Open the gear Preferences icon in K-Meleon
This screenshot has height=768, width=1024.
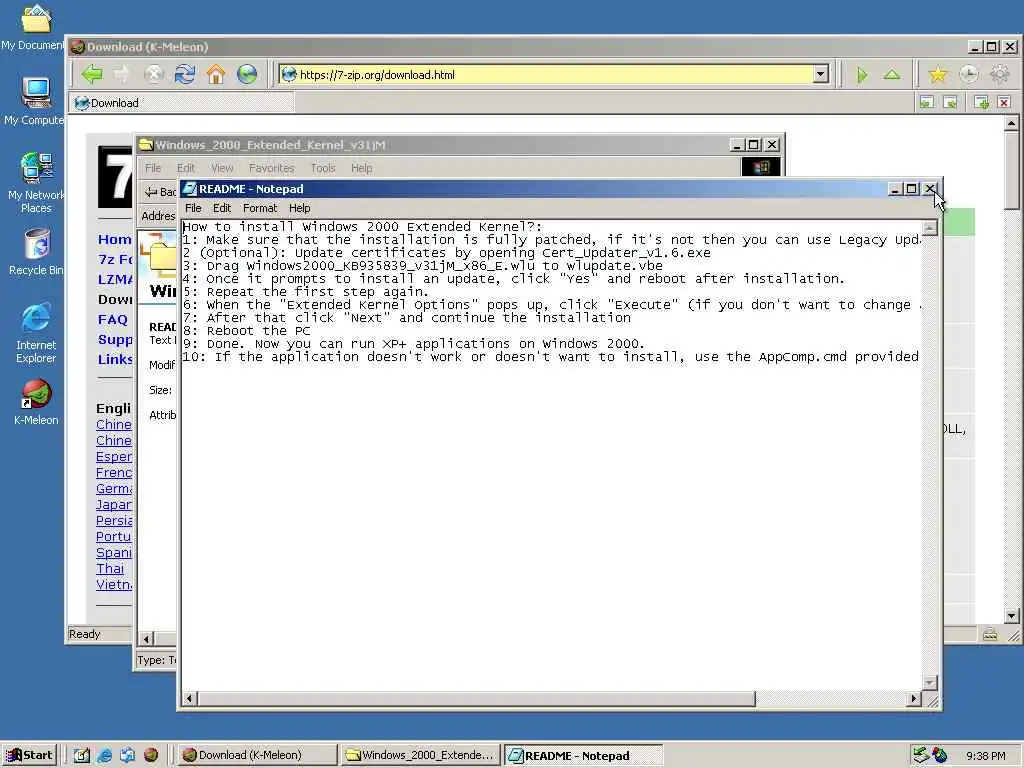1000,74
